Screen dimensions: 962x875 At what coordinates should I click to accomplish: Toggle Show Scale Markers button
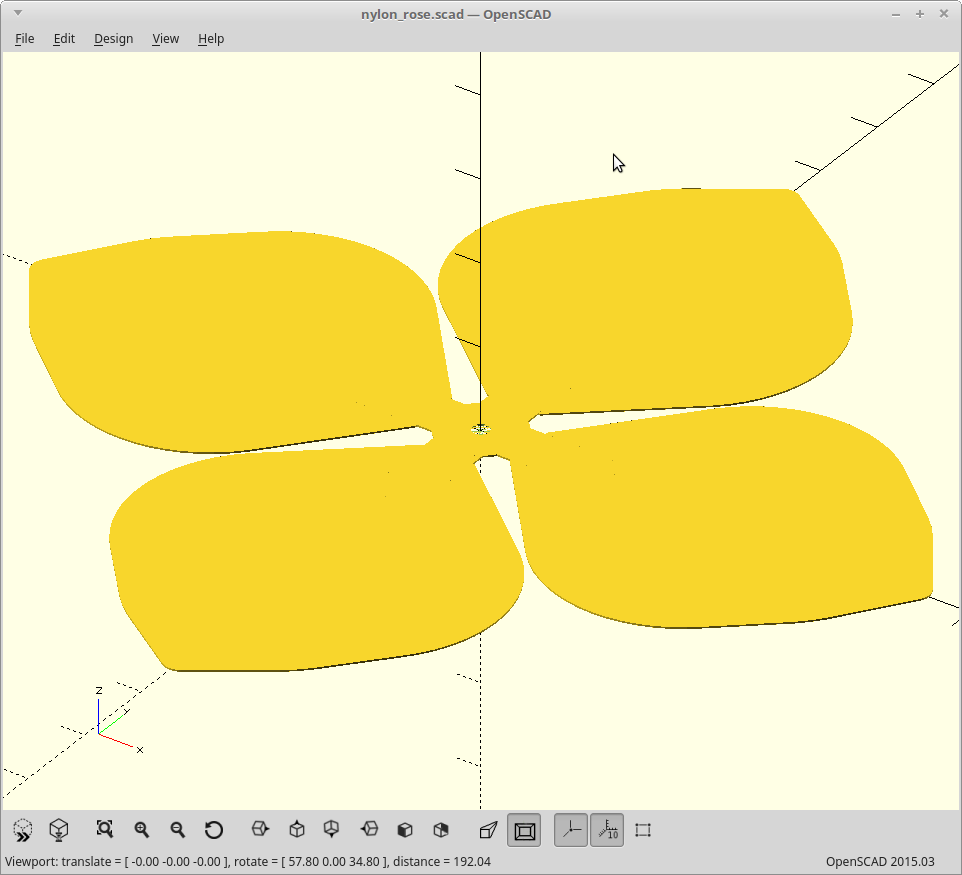[x=607, y=830]
